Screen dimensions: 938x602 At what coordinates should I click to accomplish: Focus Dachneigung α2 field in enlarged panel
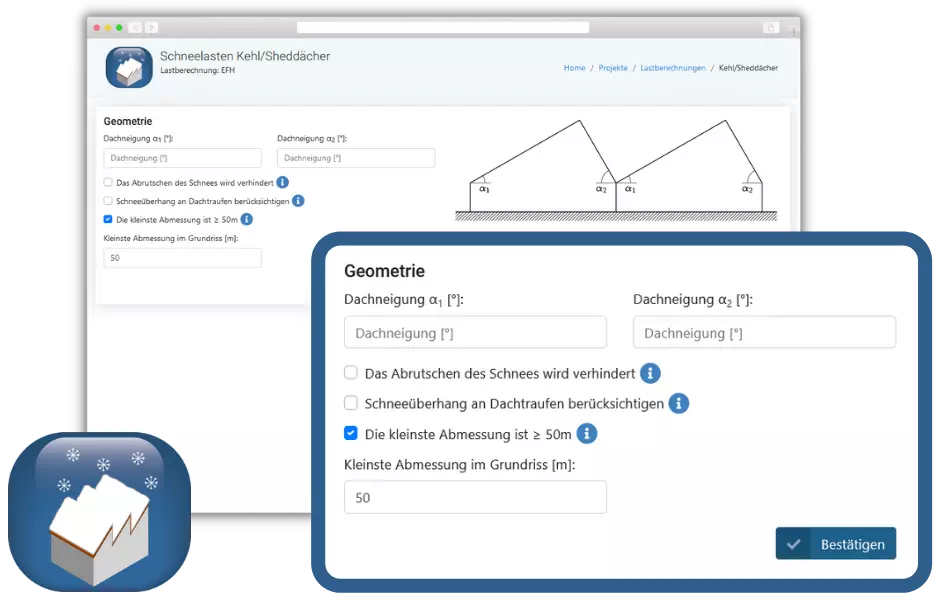[x=764, y=332]
